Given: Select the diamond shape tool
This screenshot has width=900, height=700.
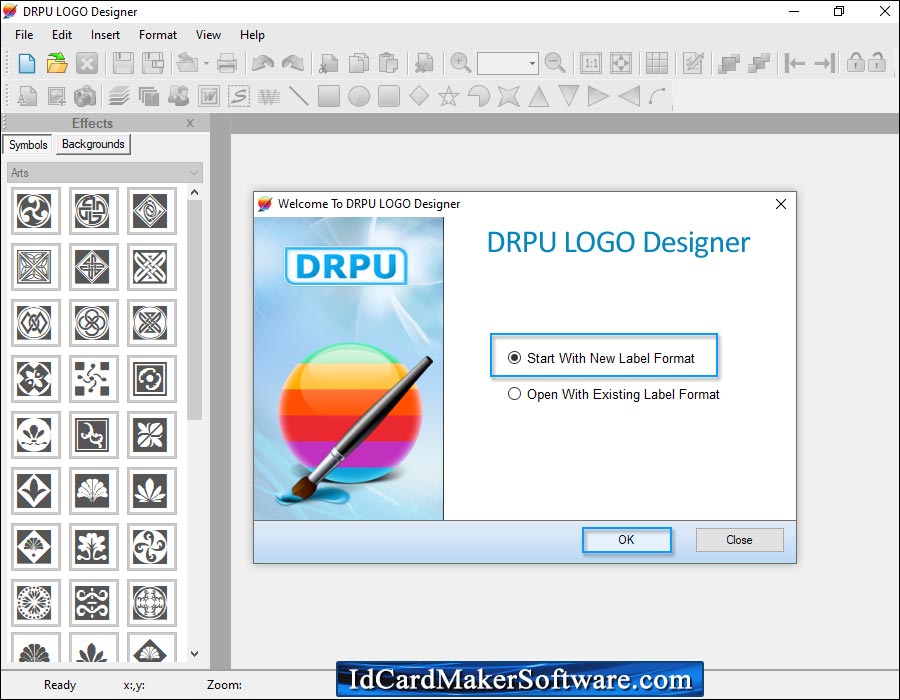Looking at the screenshot, I should [419, 96].
